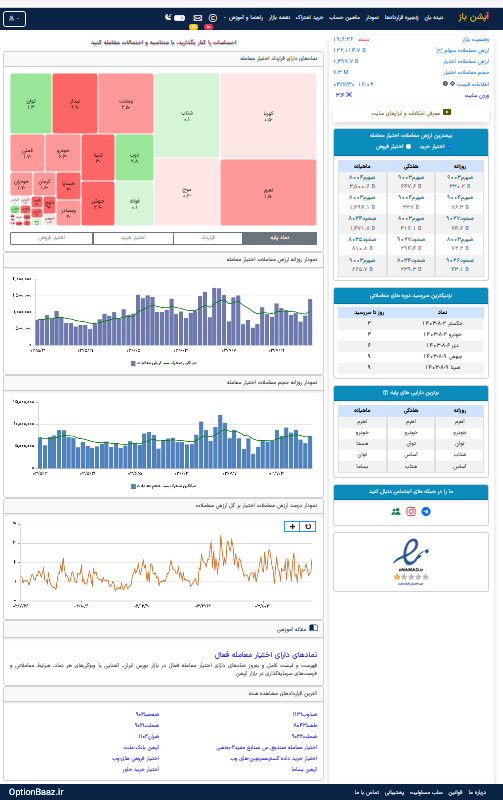Click OptionBaaz.ir footer text
503x800 pixels.
[36, 792]
